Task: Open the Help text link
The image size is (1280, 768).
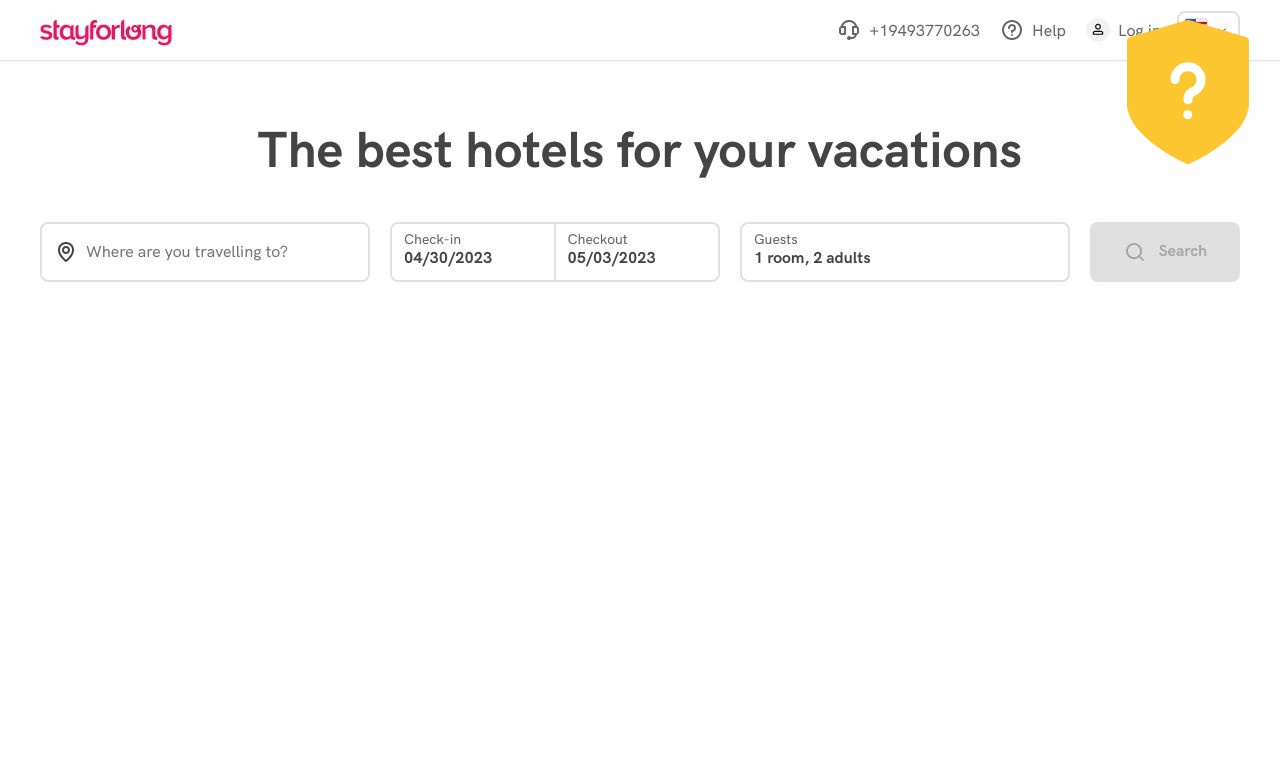Action: (1049, 31)
